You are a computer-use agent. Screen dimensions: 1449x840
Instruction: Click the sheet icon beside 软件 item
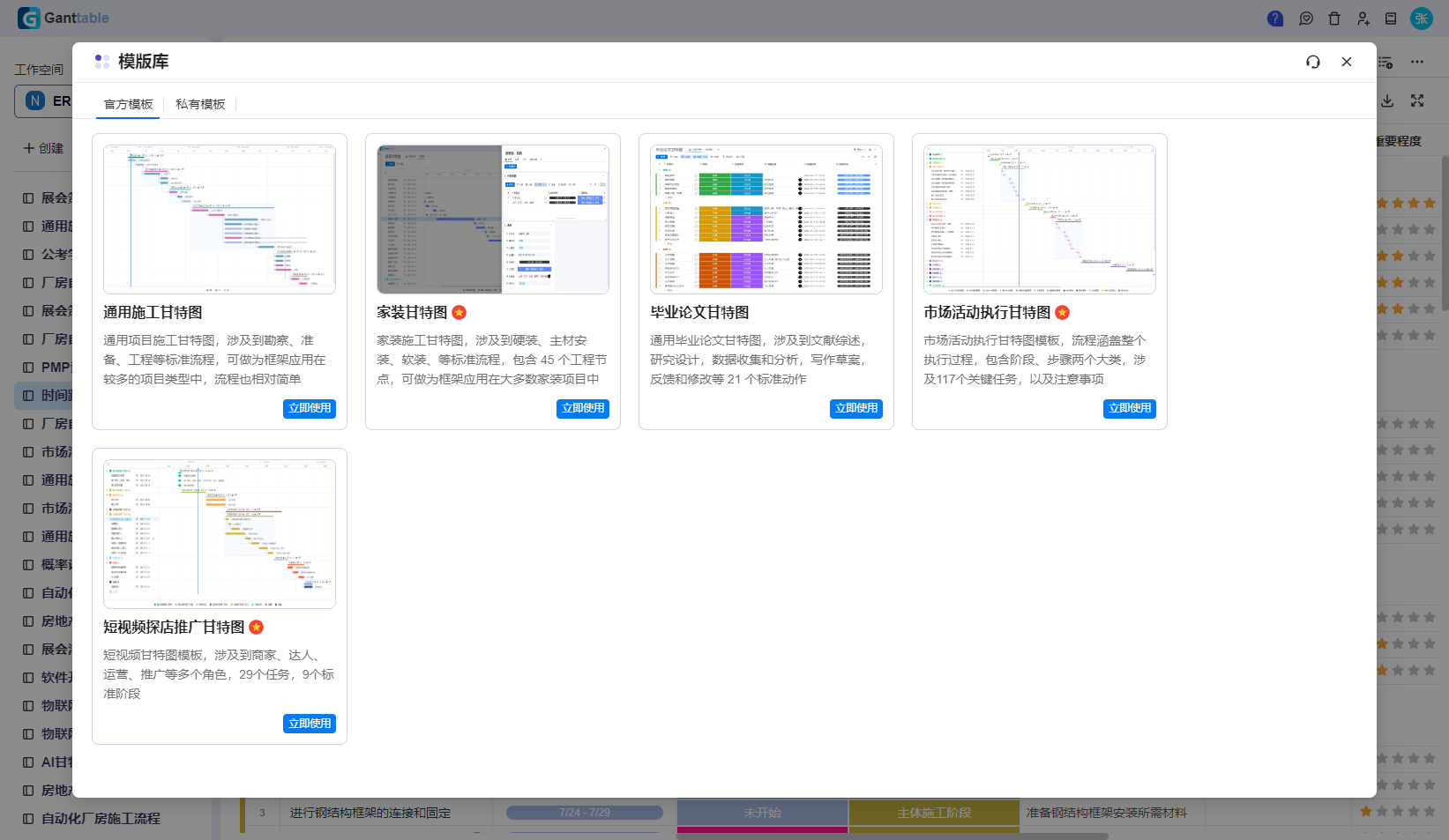(28, 678)
